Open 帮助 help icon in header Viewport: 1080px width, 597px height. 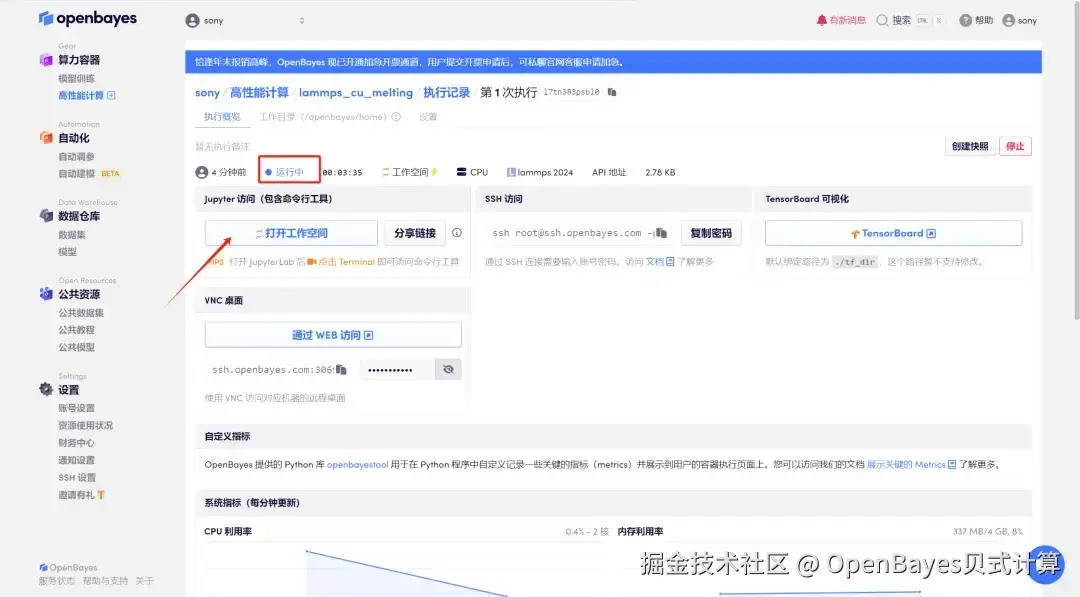tap(966, 21)
